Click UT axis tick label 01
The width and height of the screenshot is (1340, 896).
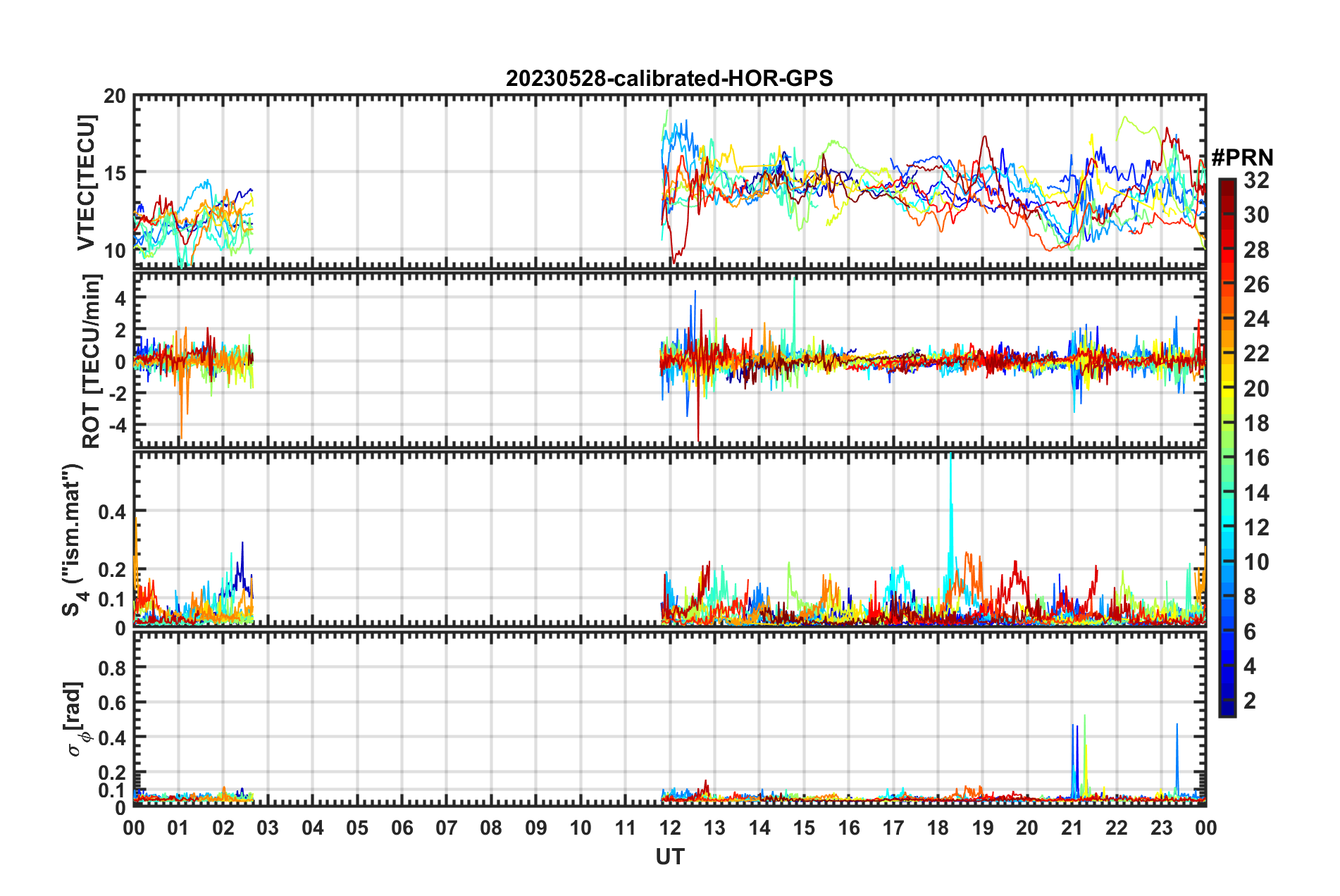click(178, 828)
